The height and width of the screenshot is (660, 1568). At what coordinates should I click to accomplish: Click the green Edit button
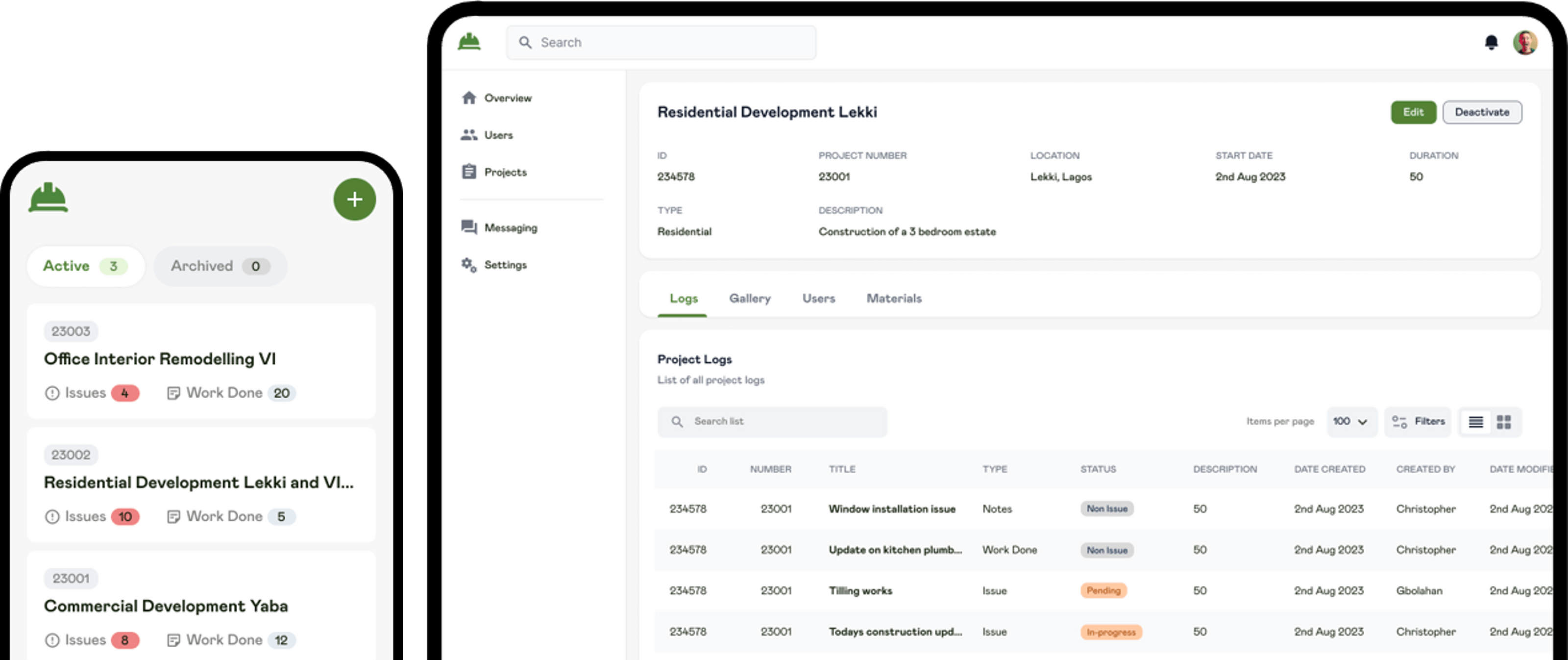click(1413, 112)
